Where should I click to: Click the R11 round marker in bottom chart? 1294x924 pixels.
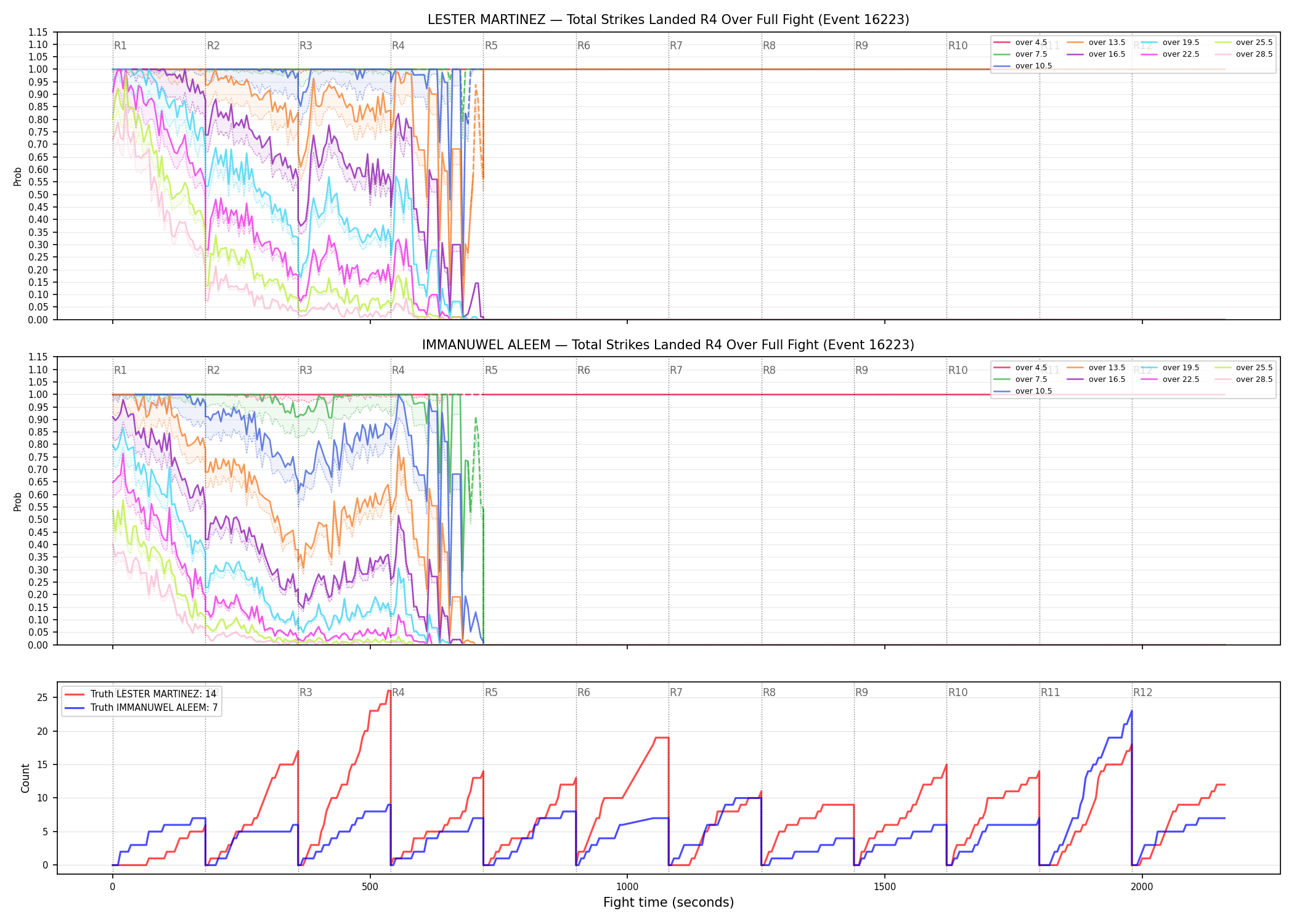click(x=1051, y=692)
